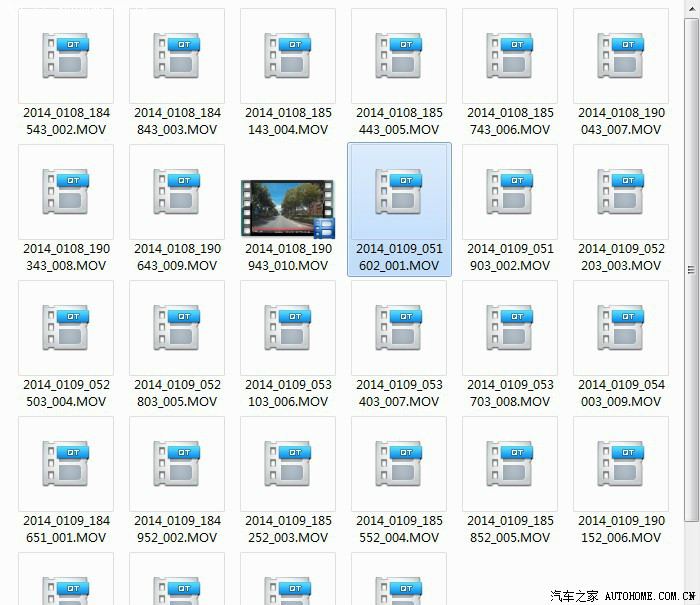Select the 2014_0109_054003_009.MOV file icon

(x=621, y=328)
